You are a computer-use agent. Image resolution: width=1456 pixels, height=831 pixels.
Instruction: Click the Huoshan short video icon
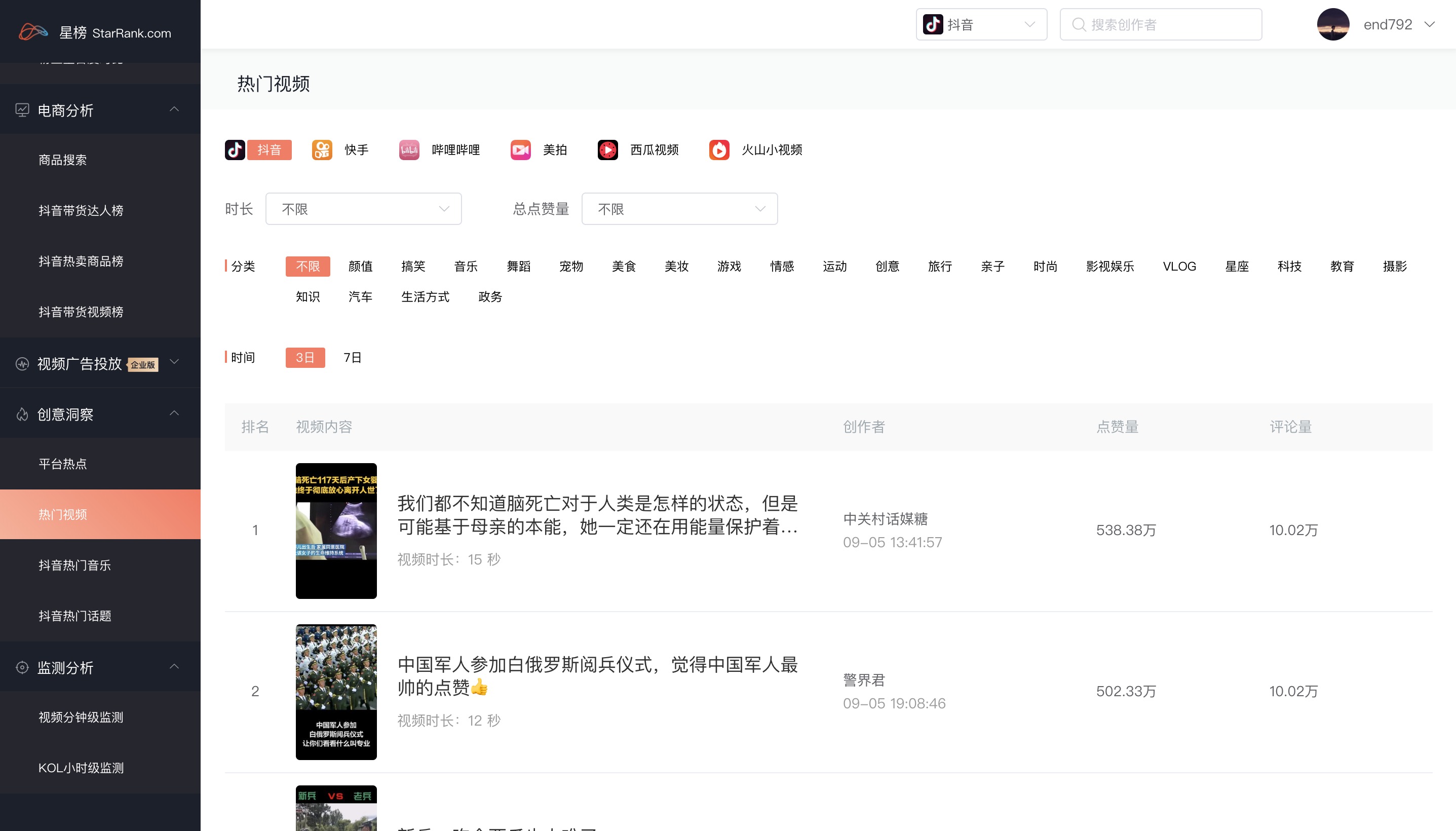719,149
